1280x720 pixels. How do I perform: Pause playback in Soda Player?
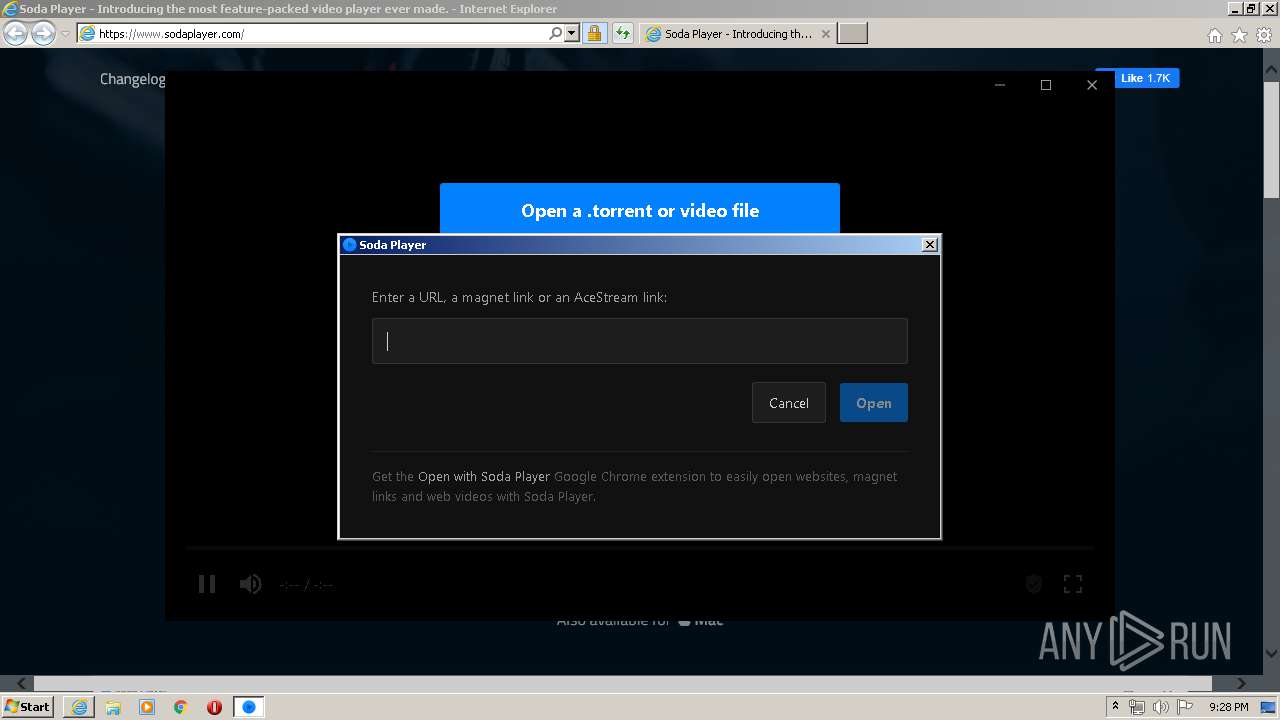(x=207, y=584)
